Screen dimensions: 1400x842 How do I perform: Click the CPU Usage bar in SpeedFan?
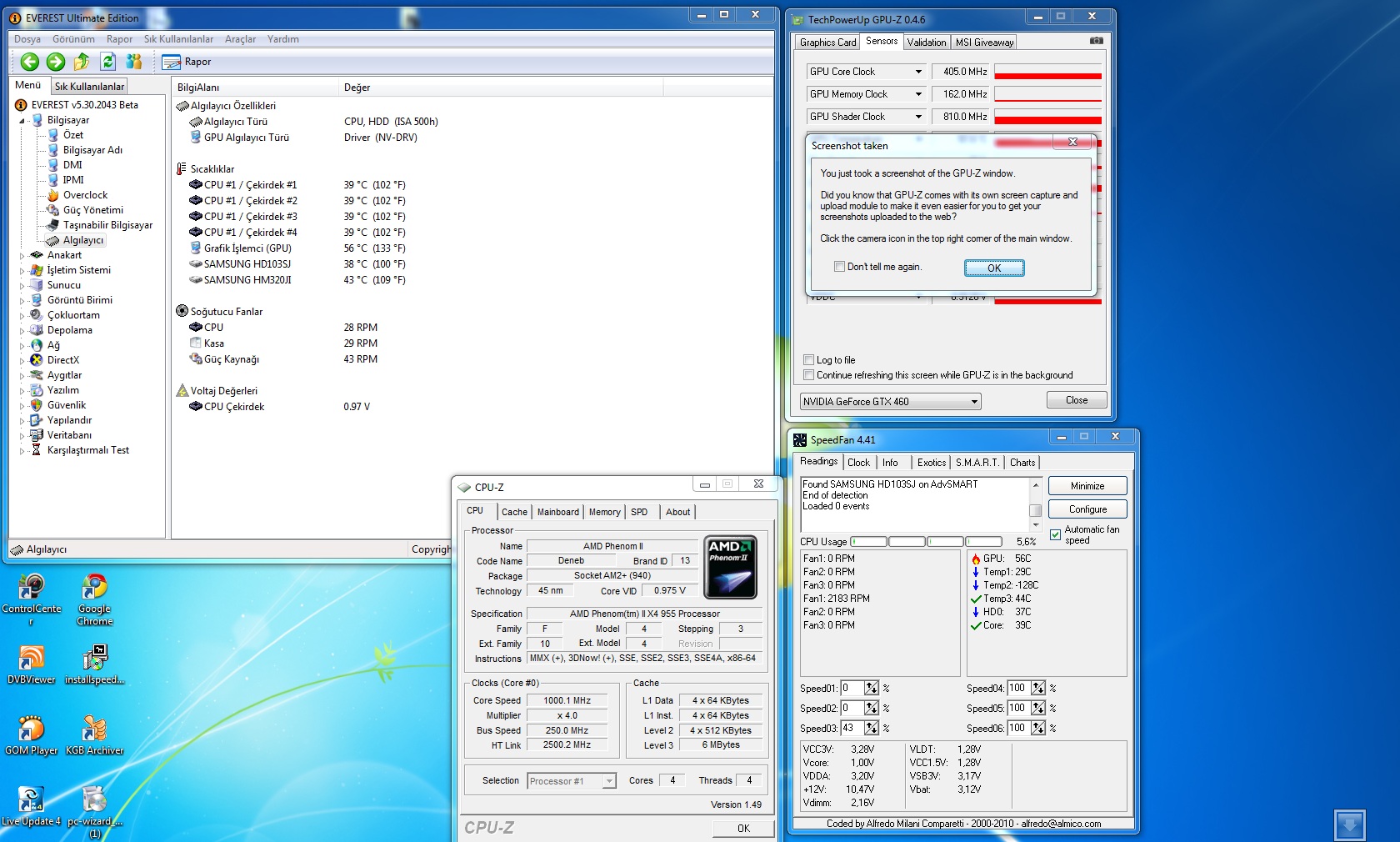(926, 542)
